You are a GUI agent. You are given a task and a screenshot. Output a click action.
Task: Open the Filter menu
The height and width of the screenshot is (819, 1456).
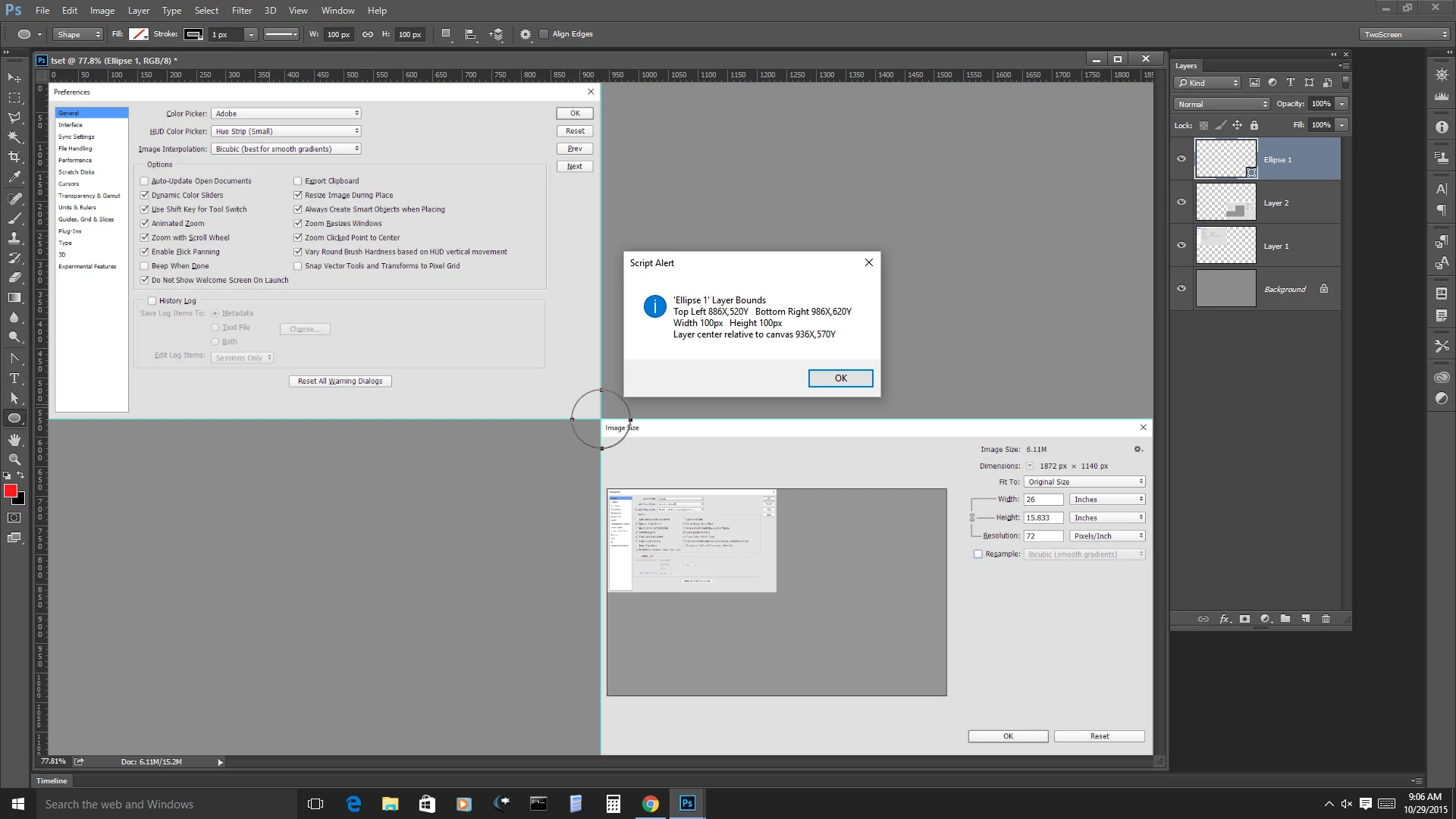242,11
